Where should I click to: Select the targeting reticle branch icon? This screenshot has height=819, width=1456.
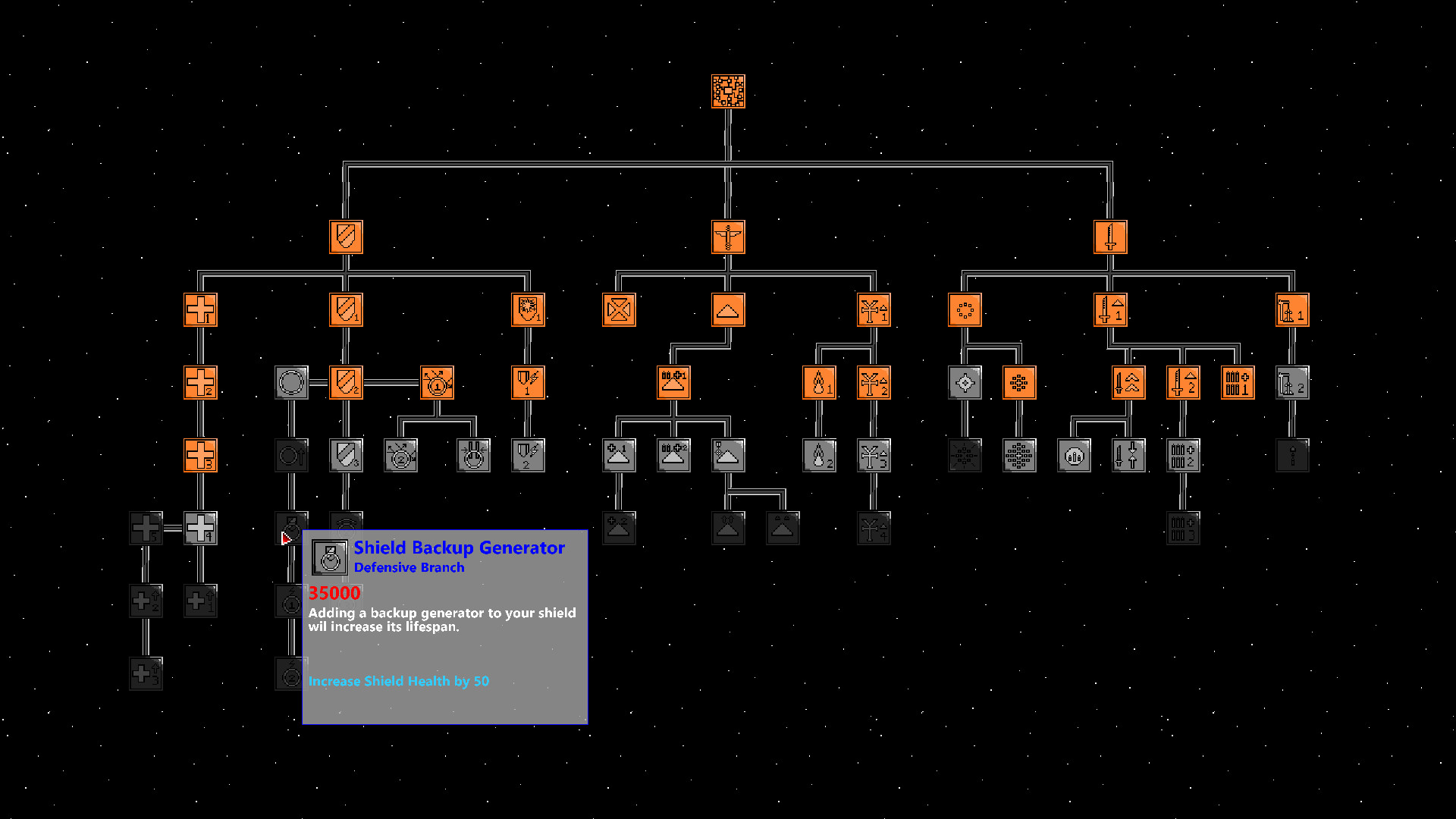pyautogui.click(x=964, y=383)
